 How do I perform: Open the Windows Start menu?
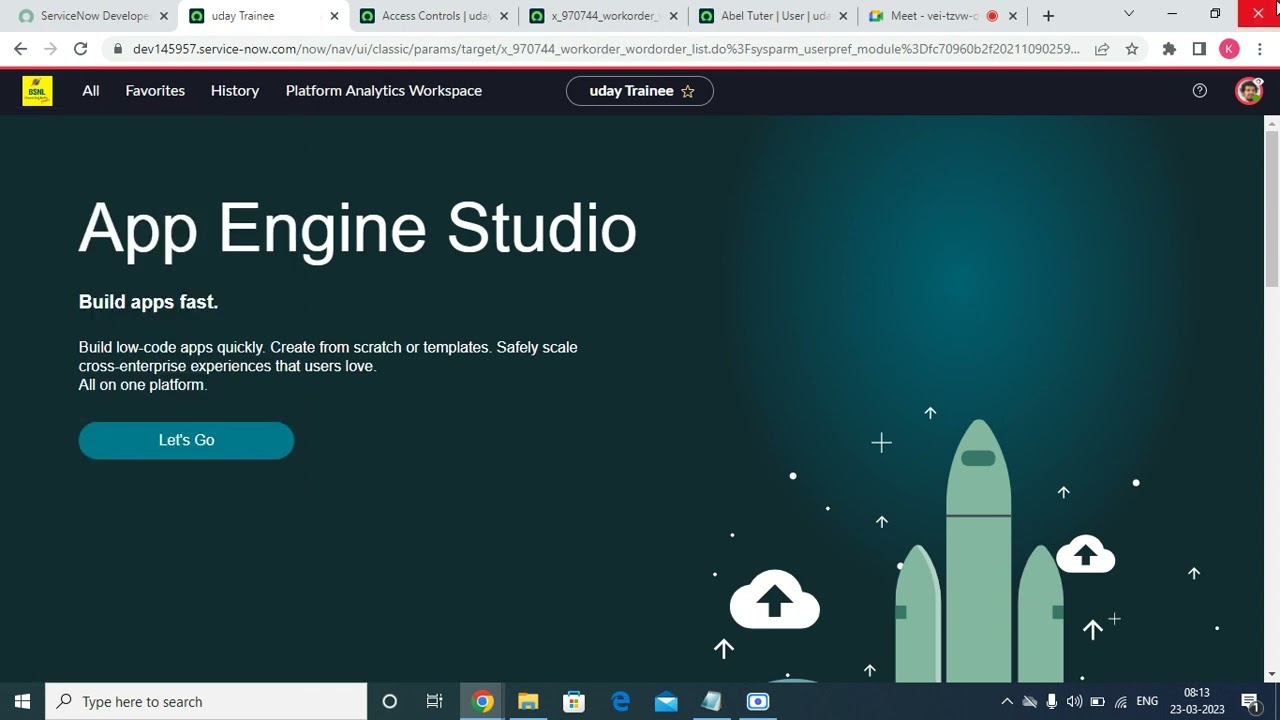click(23, 702)
